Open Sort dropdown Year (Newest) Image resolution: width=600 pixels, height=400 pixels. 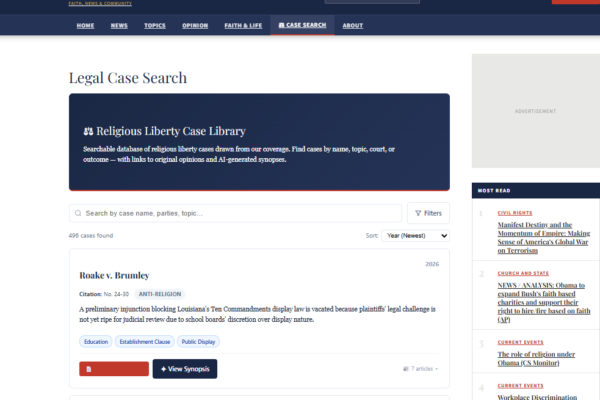click(x=416, y=235)
